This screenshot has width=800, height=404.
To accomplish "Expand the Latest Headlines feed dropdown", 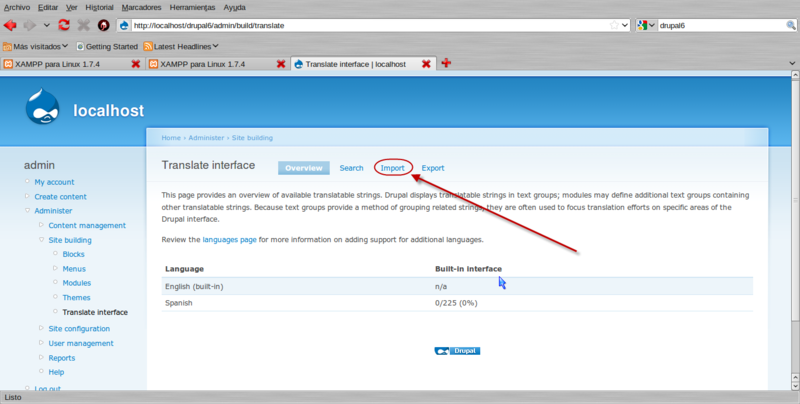I will pos(215,46).
